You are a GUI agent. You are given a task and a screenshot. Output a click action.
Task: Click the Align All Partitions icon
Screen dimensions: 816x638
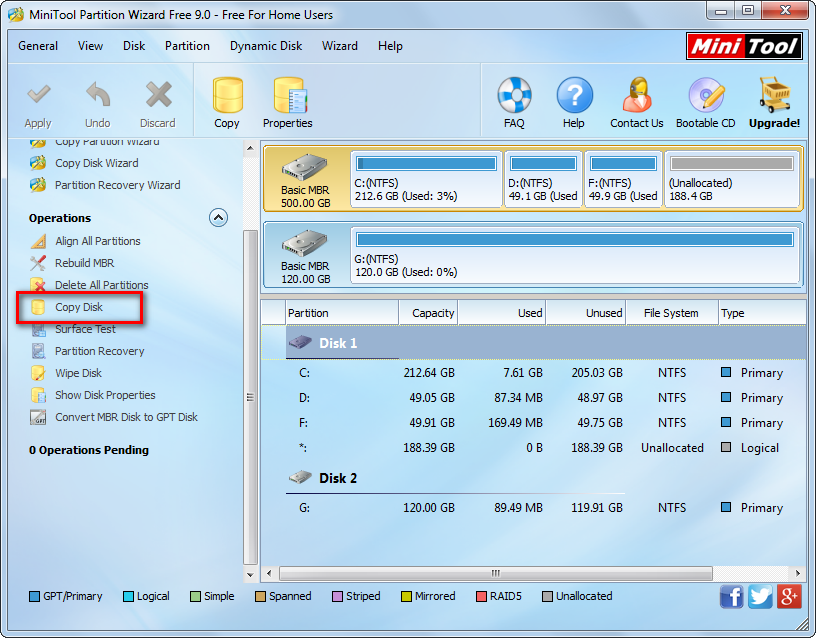pos(38,241)
